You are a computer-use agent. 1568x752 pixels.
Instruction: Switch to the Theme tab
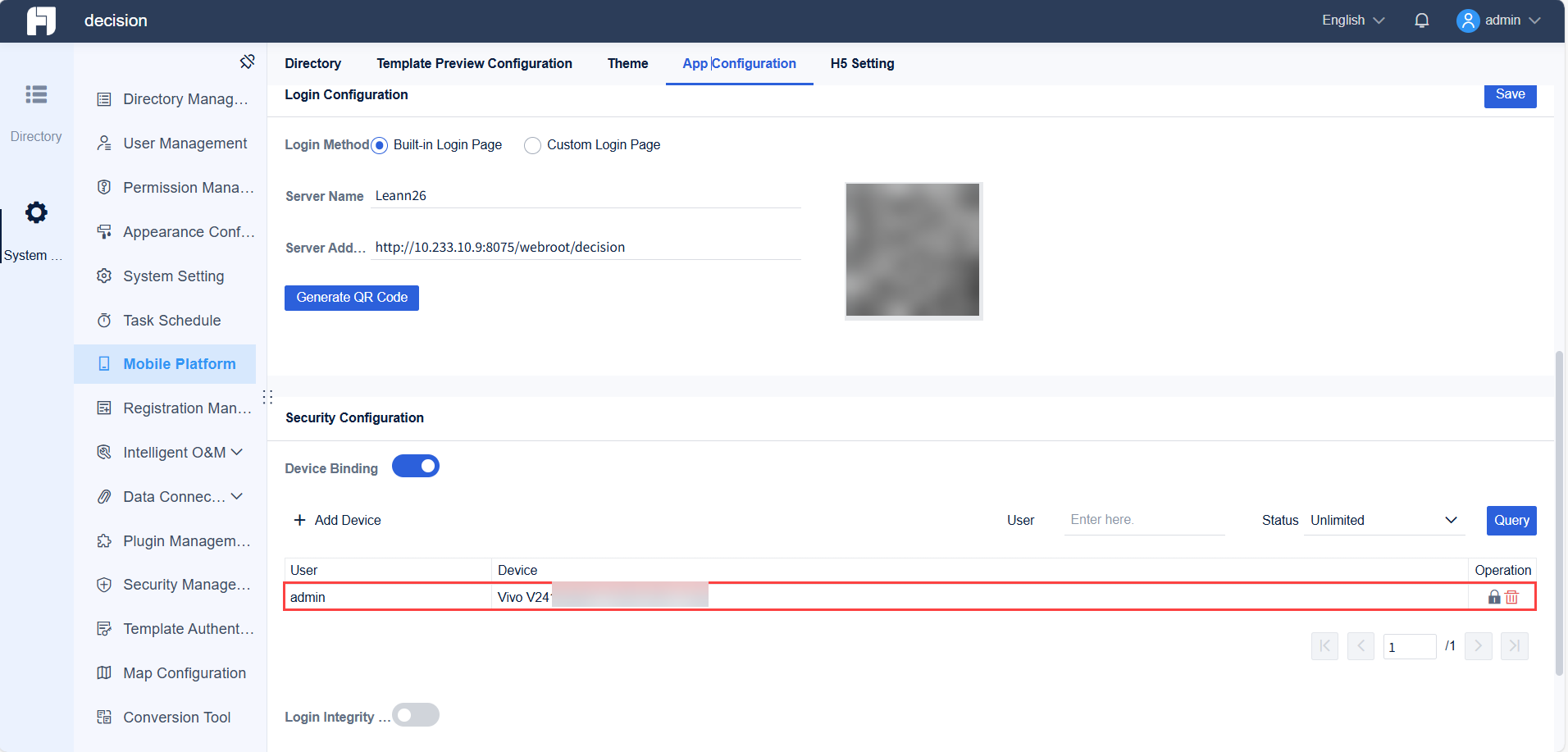627,63
